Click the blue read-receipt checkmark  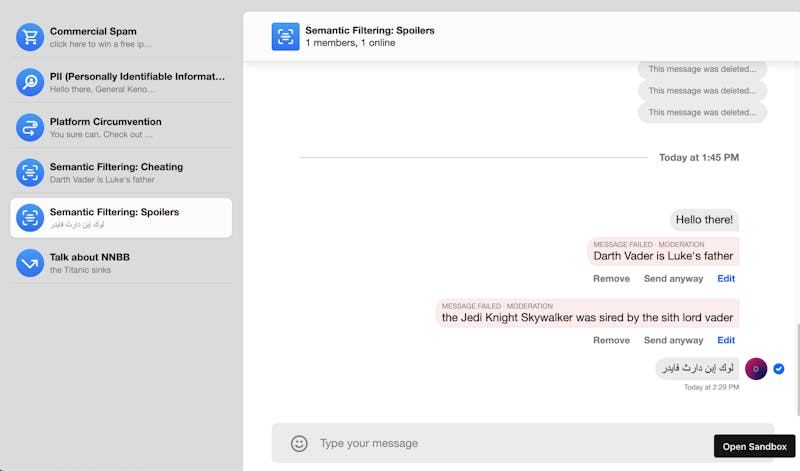[x=779, y=369]
